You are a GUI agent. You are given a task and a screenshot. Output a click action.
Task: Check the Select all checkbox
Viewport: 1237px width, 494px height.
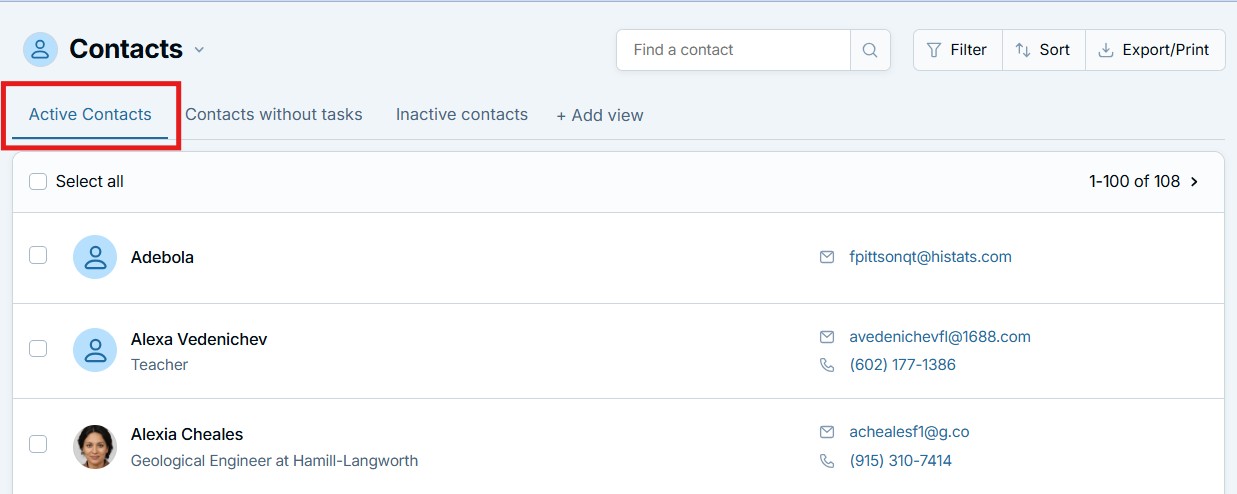pos(38,181)
